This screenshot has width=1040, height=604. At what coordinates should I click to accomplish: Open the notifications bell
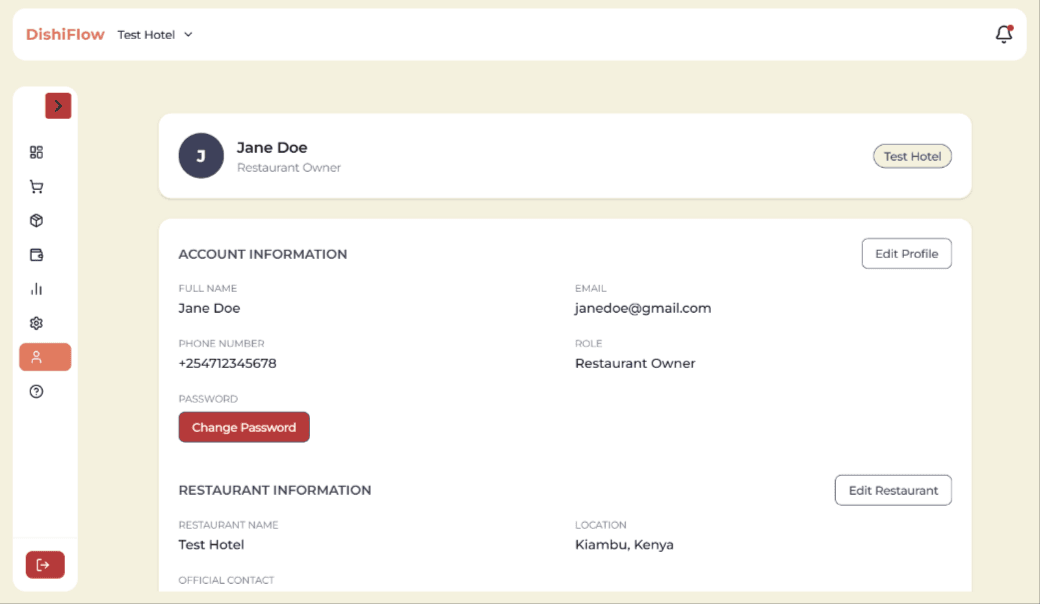coord(1004,35)
